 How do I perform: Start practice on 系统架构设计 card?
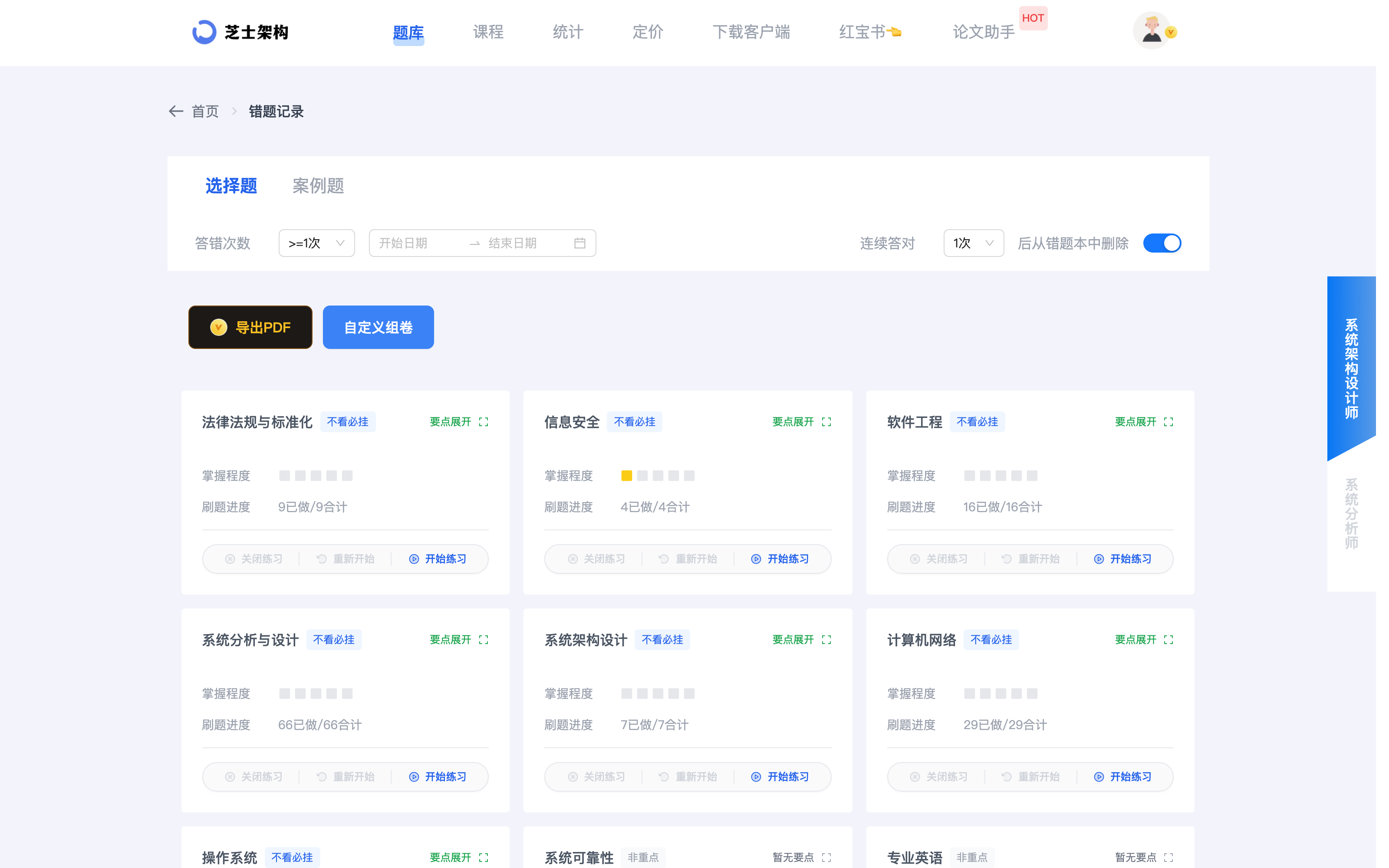pyautogui.click(x=780, y=777)
